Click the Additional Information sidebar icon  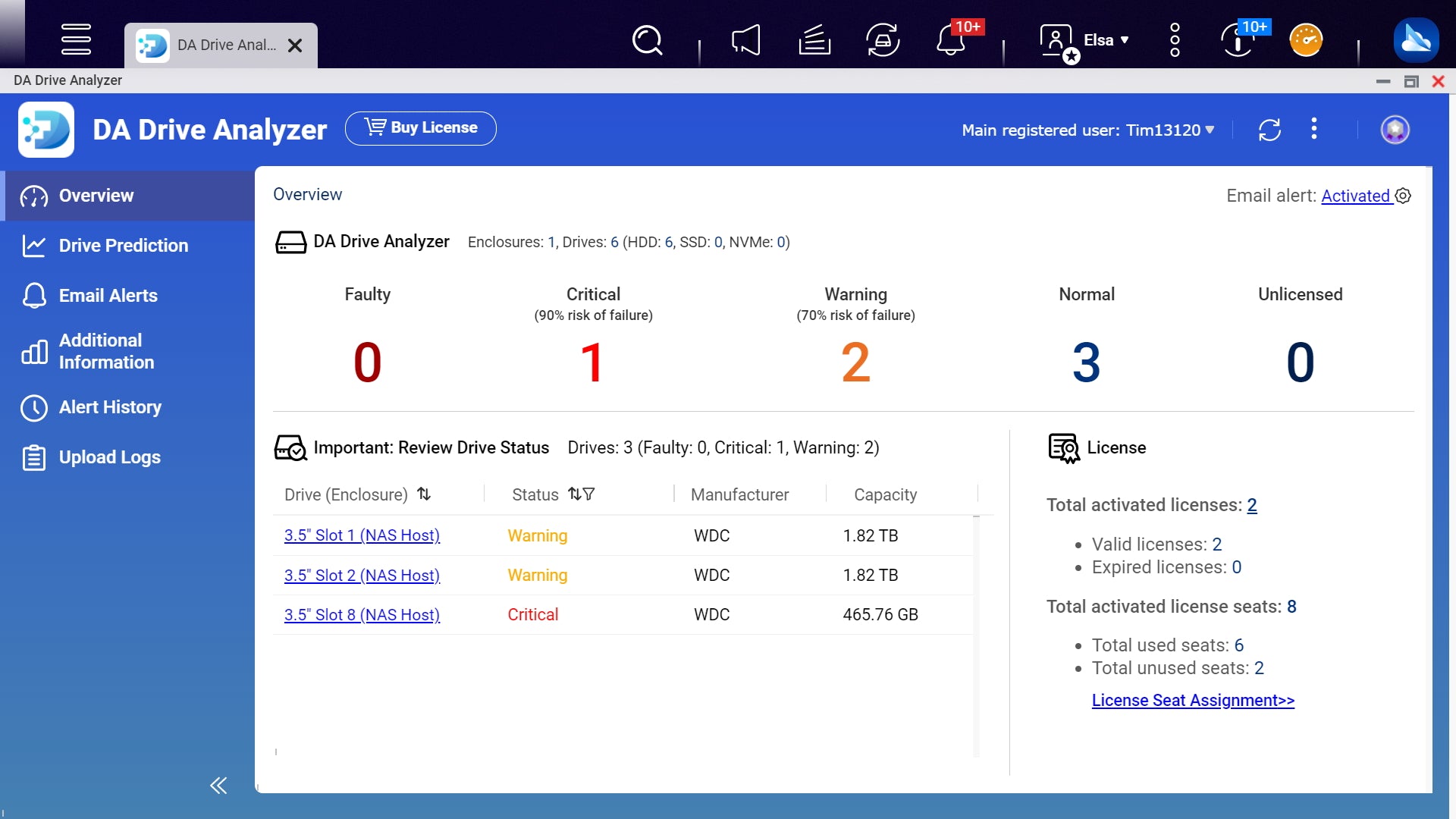[x=33, y=351]
